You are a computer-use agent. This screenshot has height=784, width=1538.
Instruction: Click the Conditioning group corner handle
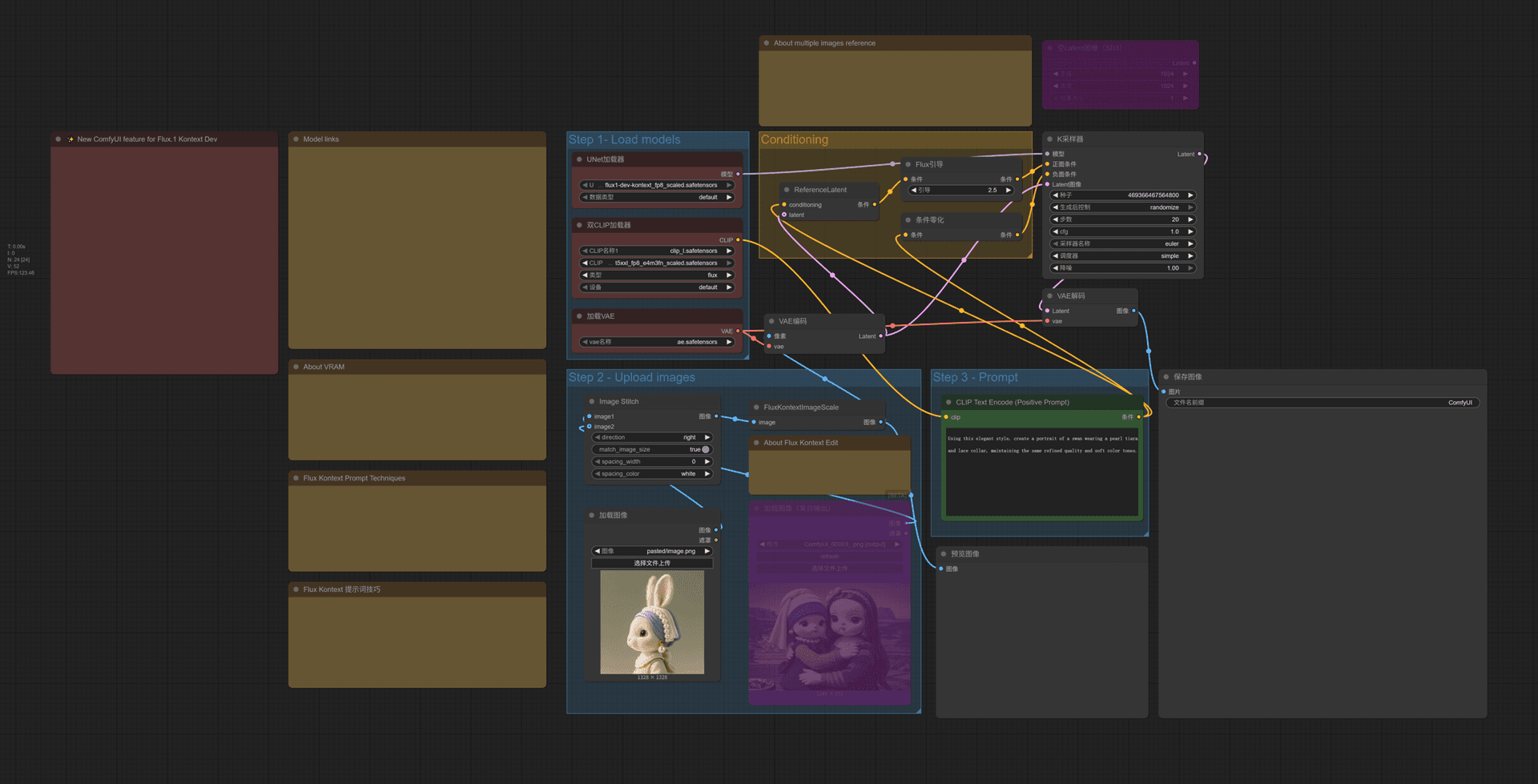[1029, 255]
